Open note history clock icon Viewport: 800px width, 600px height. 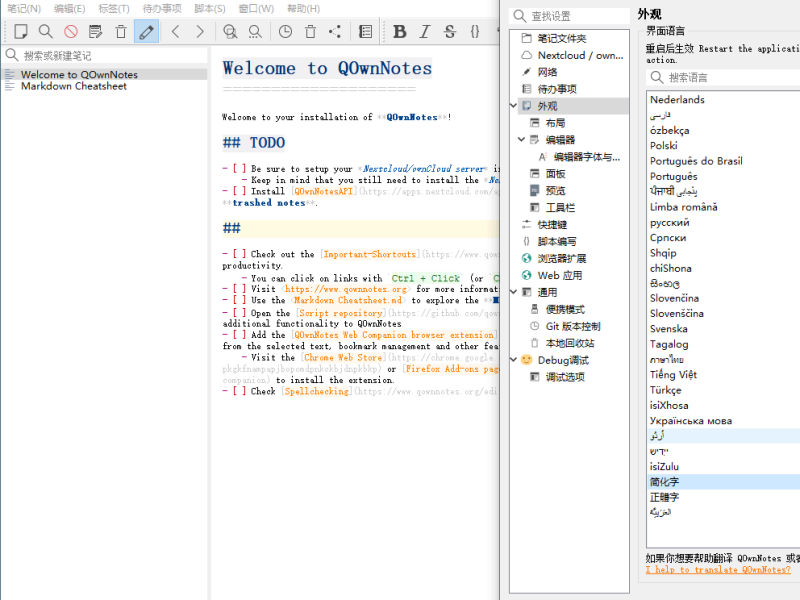[x=285, y=32]
